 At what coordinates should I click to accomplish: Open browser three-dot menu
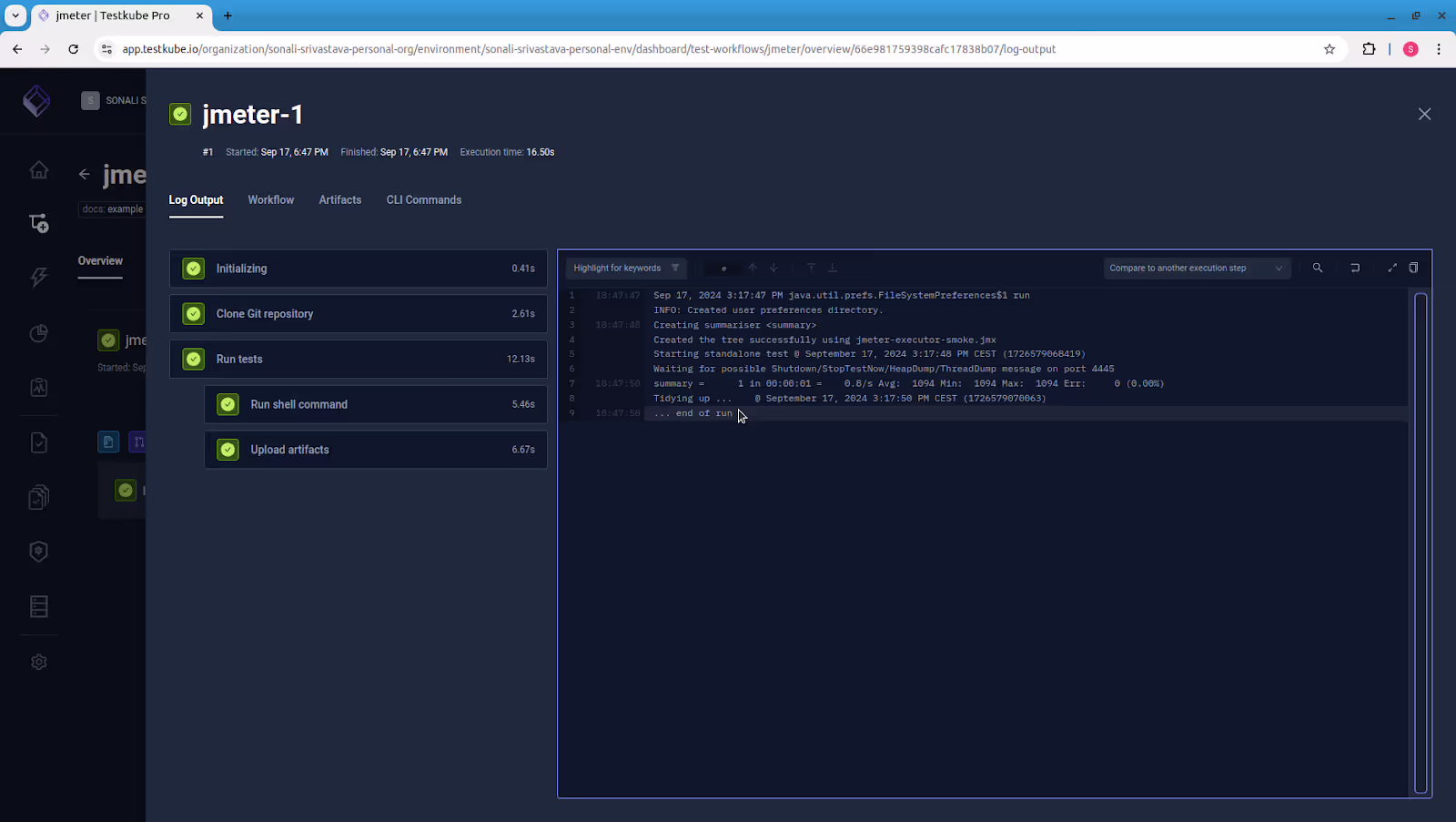click(x=1439, y=49)
